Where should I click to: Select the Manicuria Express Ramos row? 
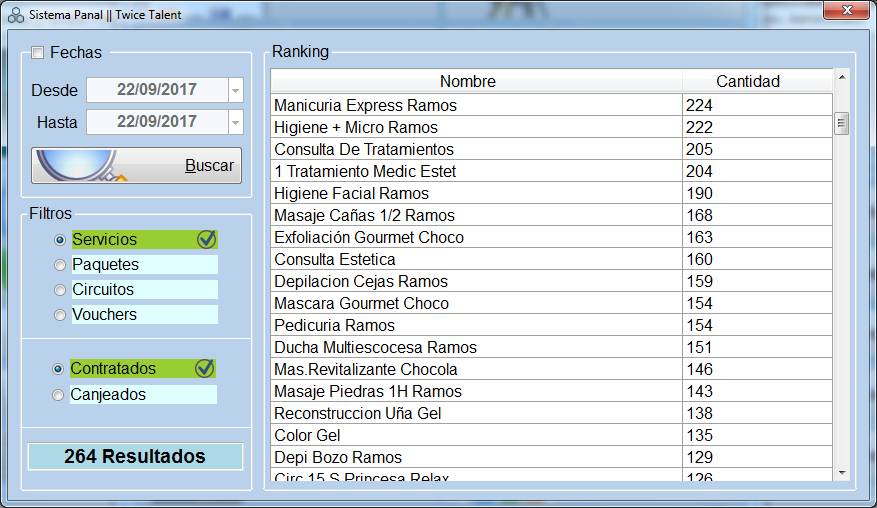[551, 105]
